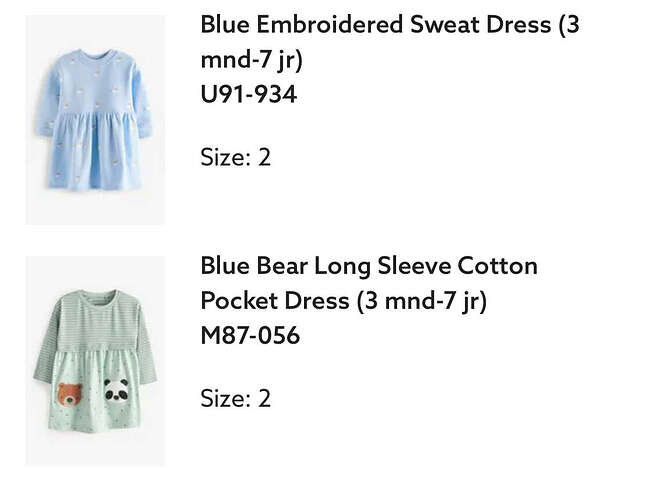Image resolution: width=655 pixels, height=500 pixels.
Task: Select product code M87-056
Action: (x=250, y=335)
